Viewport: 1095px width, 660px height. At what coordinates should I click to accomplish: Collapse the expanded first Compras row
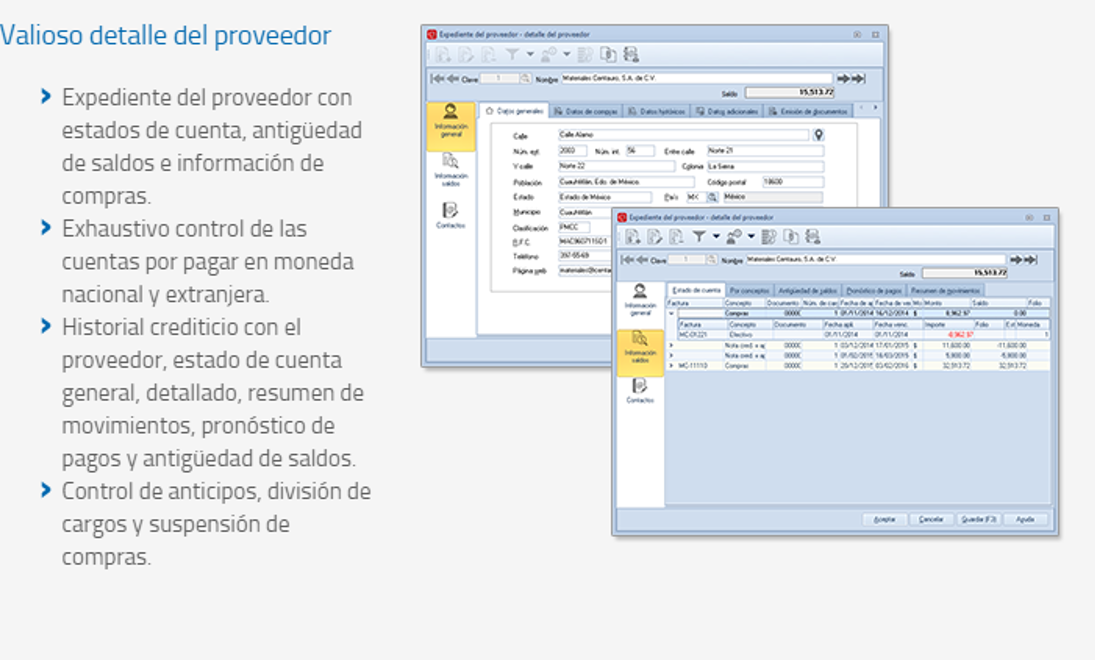[672, 313]
